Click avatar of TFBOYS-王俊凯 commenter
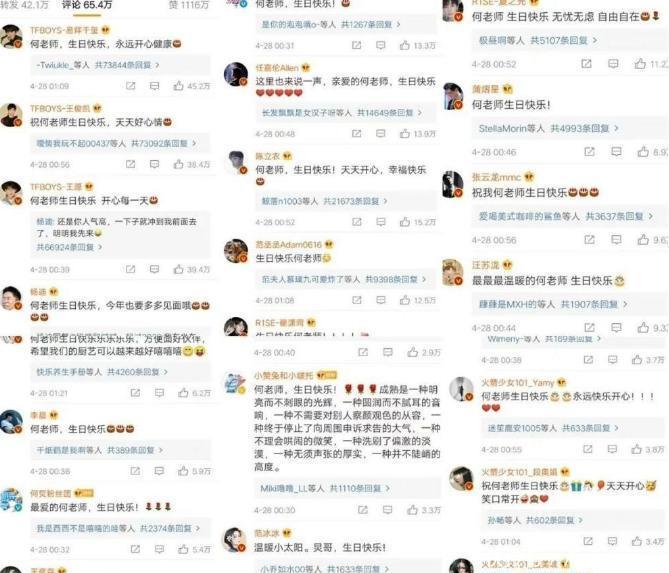This screenshot has height=573, width=669. pos(11,115)
